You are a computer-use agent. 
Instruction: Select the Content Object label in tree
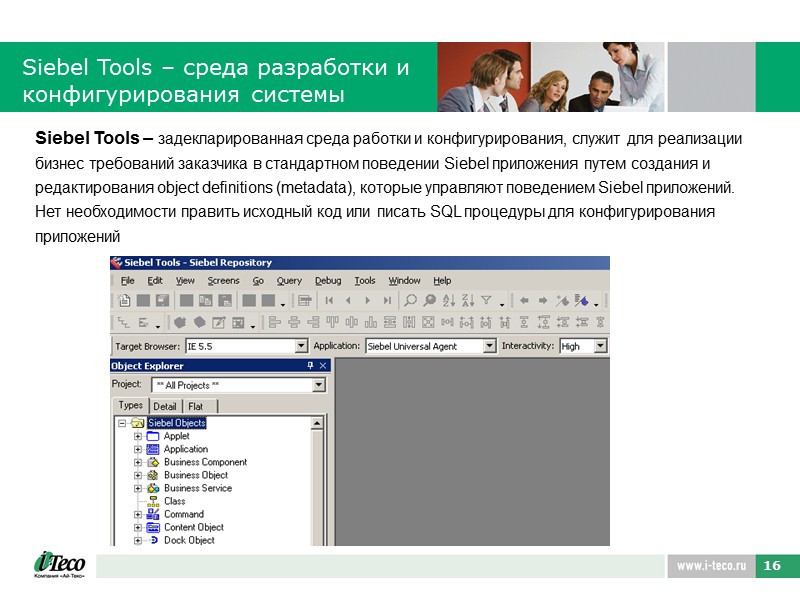[194, 528]
